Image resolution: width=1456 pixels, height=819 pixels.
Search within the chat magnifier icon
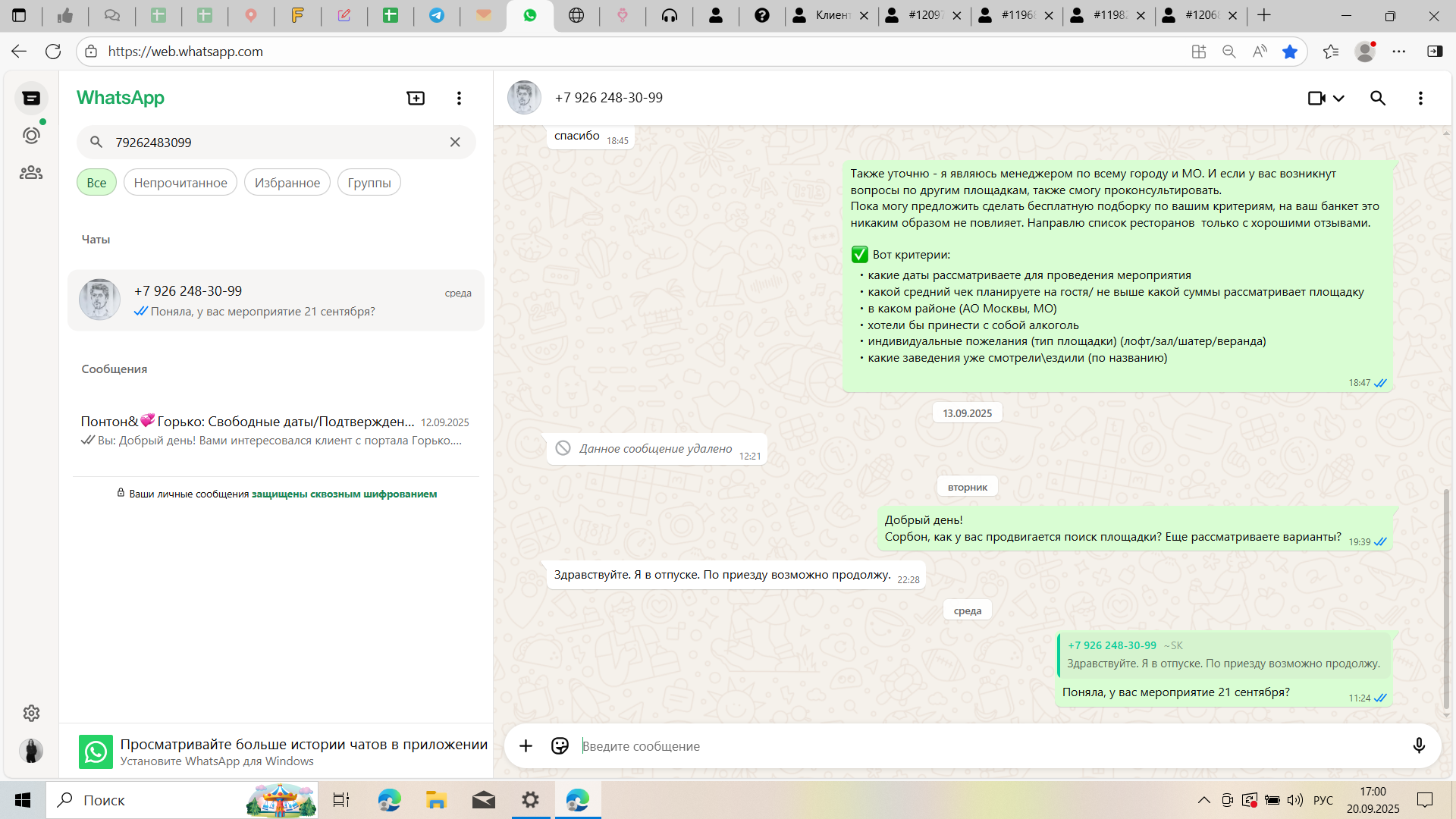tap(1378, 98)
